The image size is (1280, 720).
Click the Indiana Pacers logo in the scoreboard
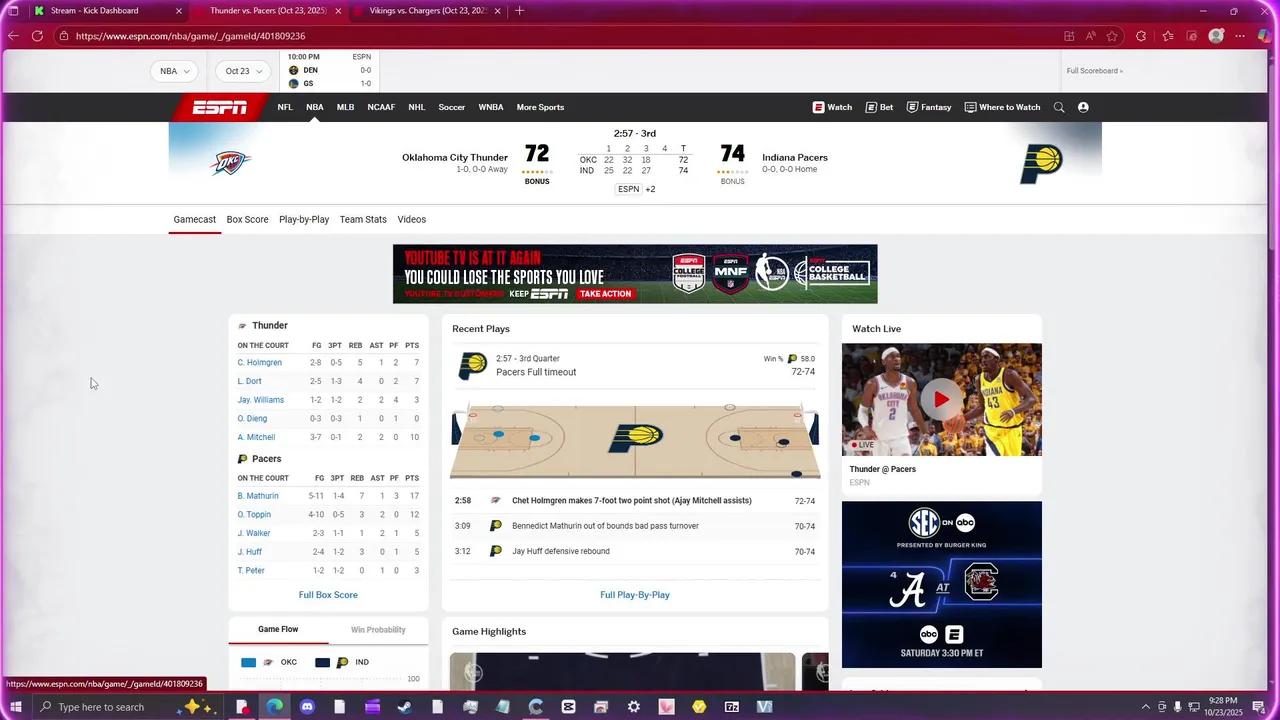[1041, 163]
